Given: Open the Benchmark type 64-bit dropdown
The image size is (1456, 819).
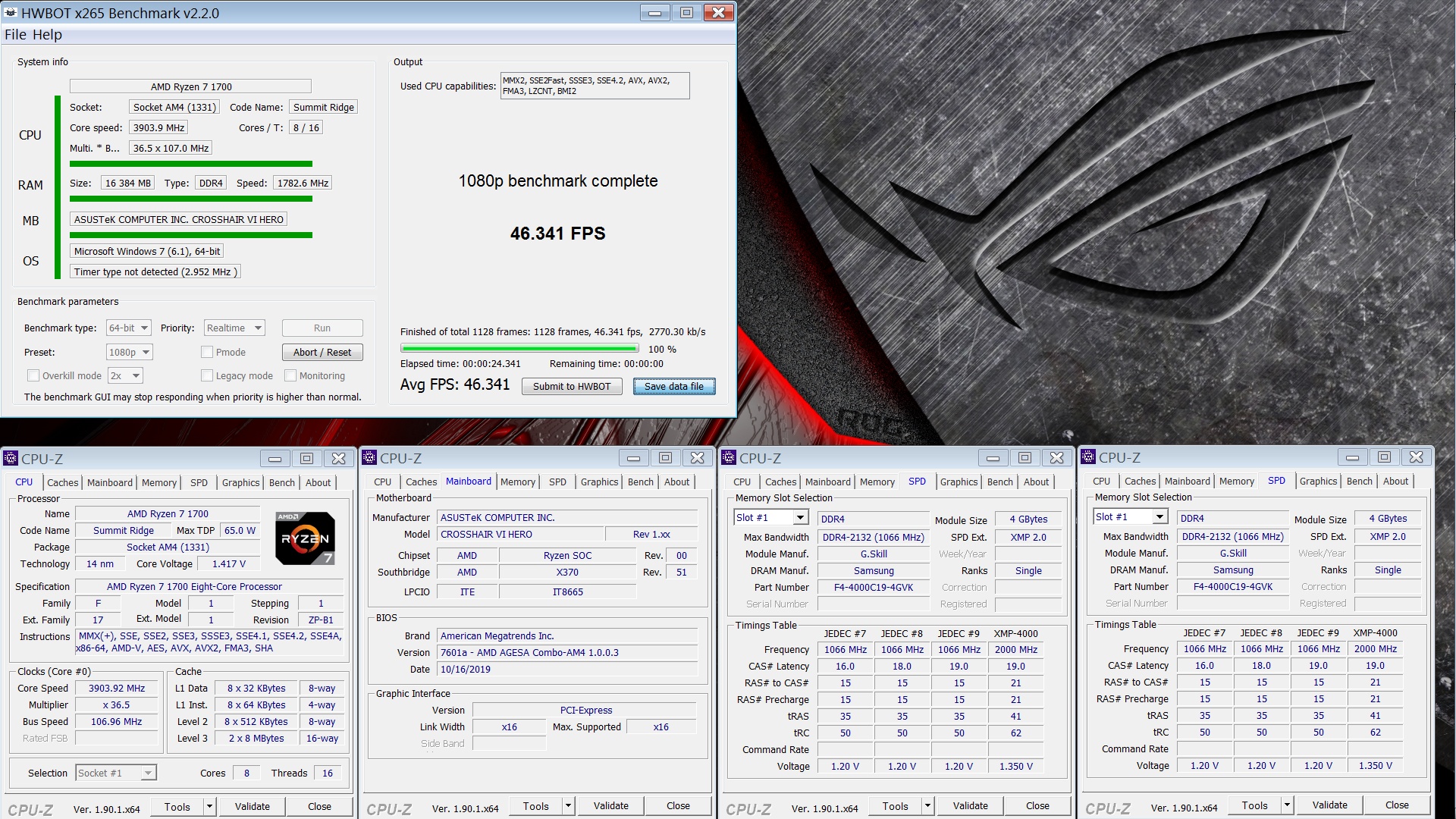Looking at the screenshot, I should pos(129,328).
